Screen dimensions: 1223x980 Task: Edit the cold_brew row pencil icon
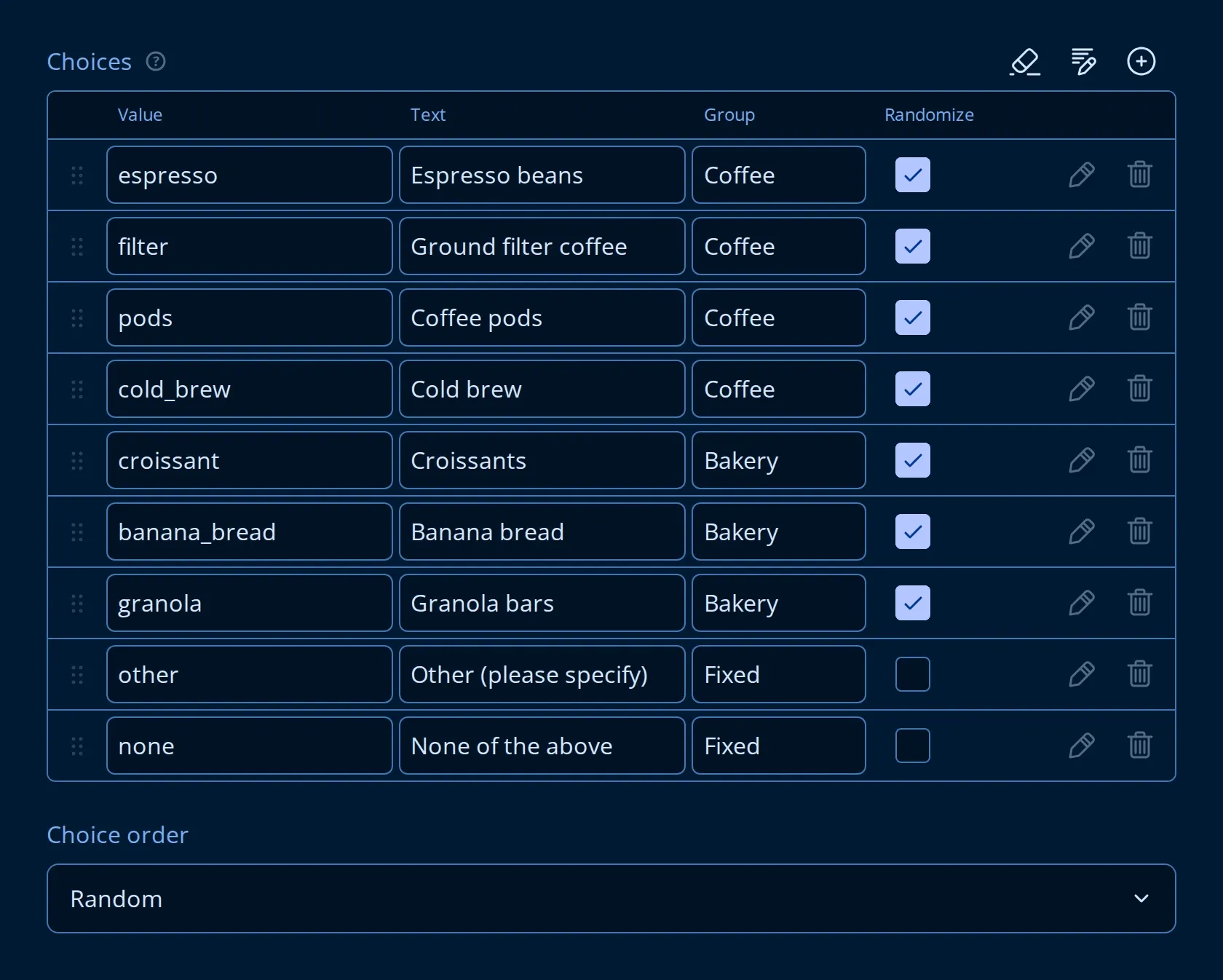point(1082,389)
